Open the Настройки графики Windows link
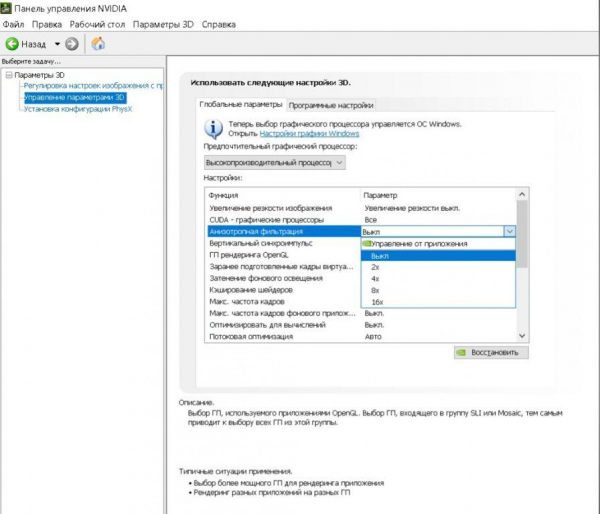The image size is (600, 514). (x=309, y=134)
